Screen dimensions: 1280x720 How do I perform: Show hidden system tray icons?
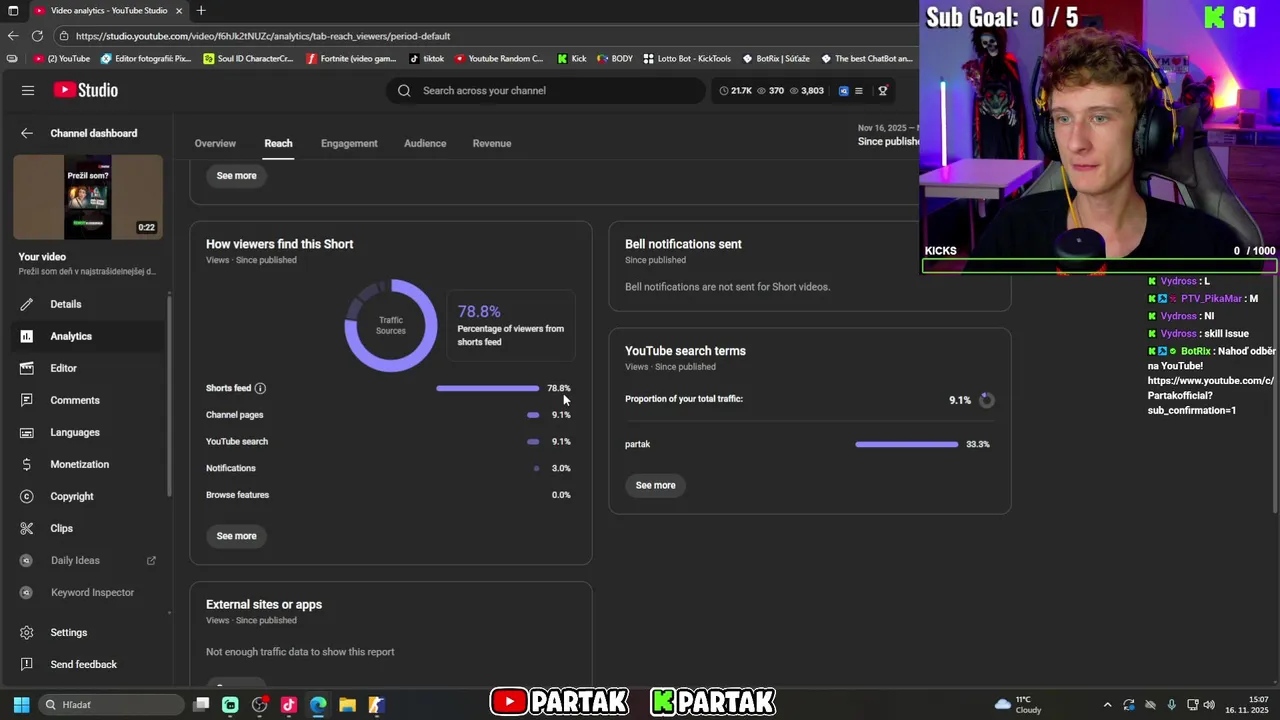(x=1107, y=704)
